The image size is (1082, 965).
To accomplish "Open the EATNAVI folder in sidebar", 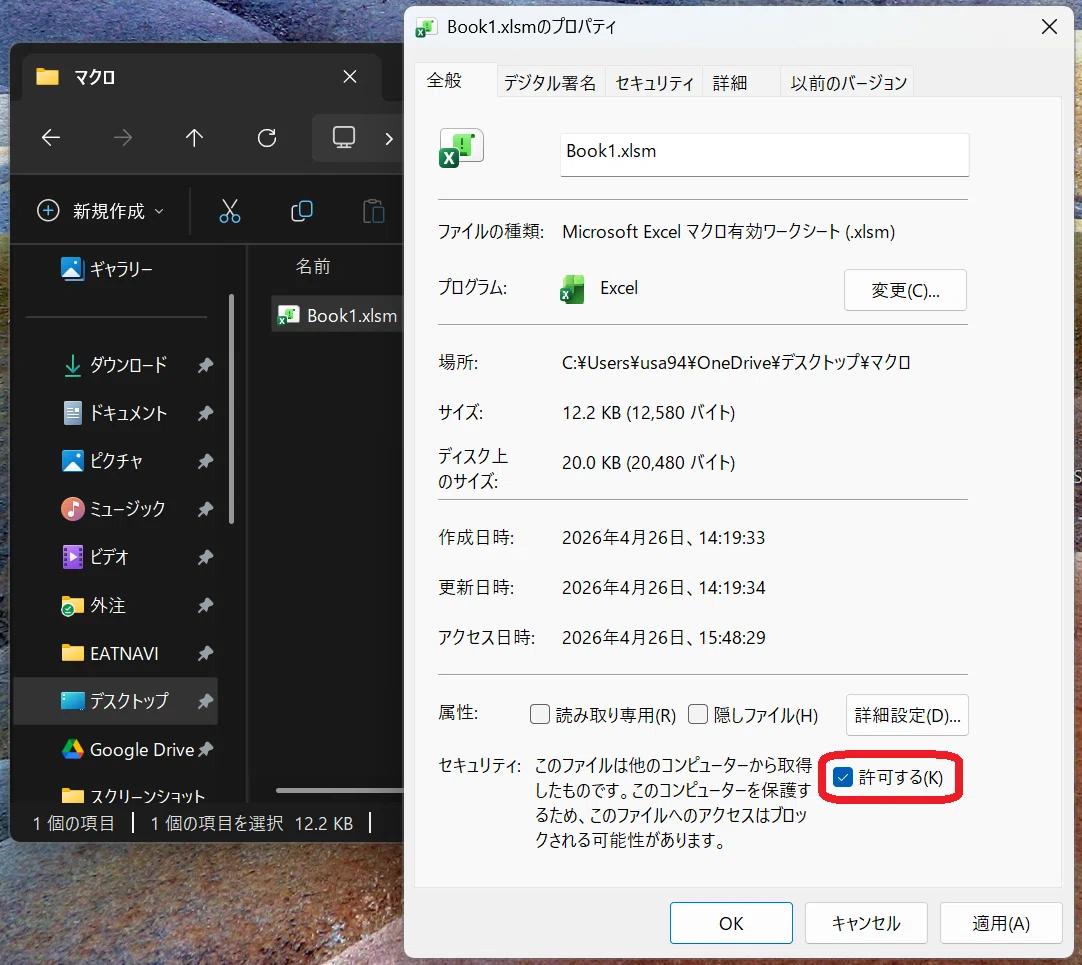I will coord(110,653).
